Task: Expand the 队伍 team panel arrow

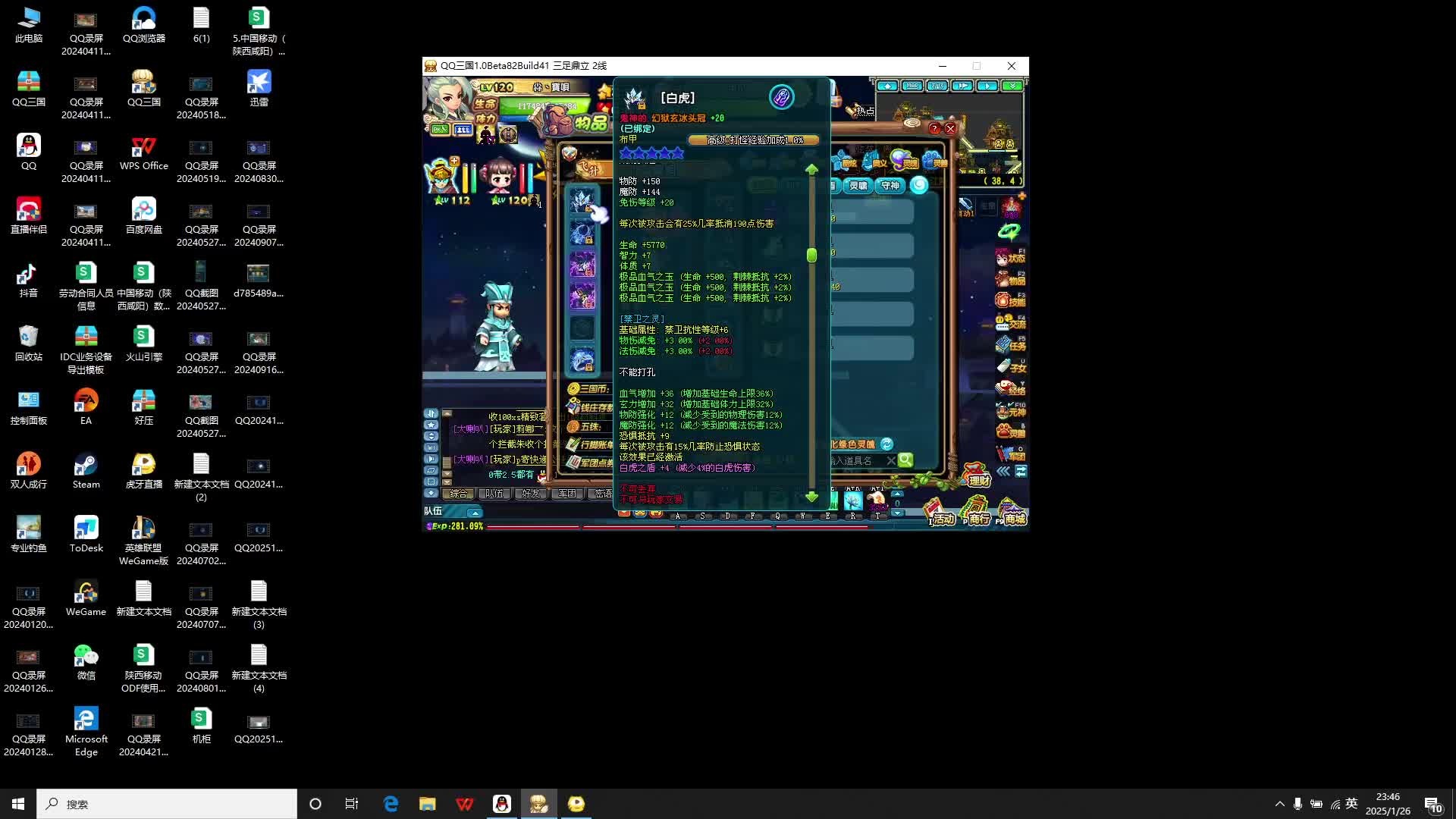Action: pos(475,513)
